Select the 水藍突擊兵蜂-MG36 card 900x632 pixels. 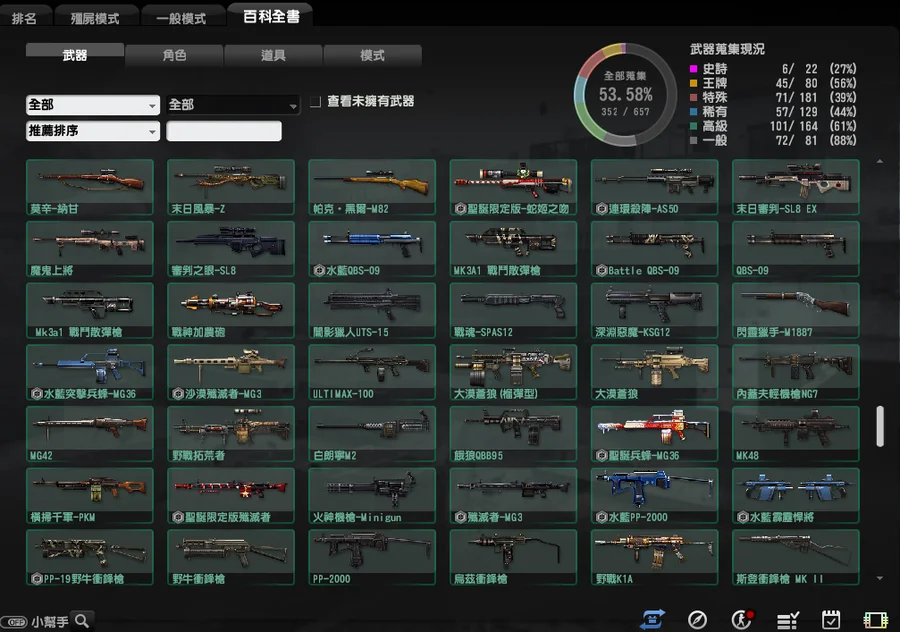point(90,373)
